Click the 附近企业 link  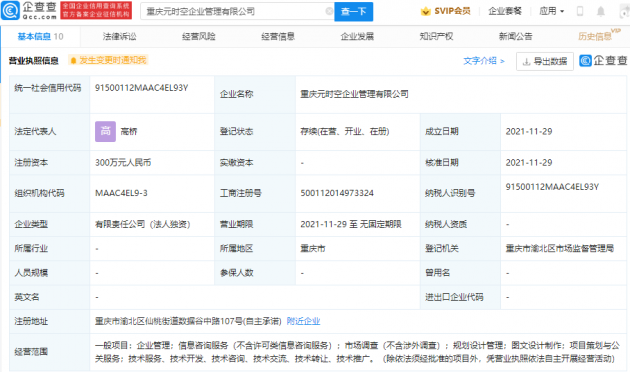(303, 321)
